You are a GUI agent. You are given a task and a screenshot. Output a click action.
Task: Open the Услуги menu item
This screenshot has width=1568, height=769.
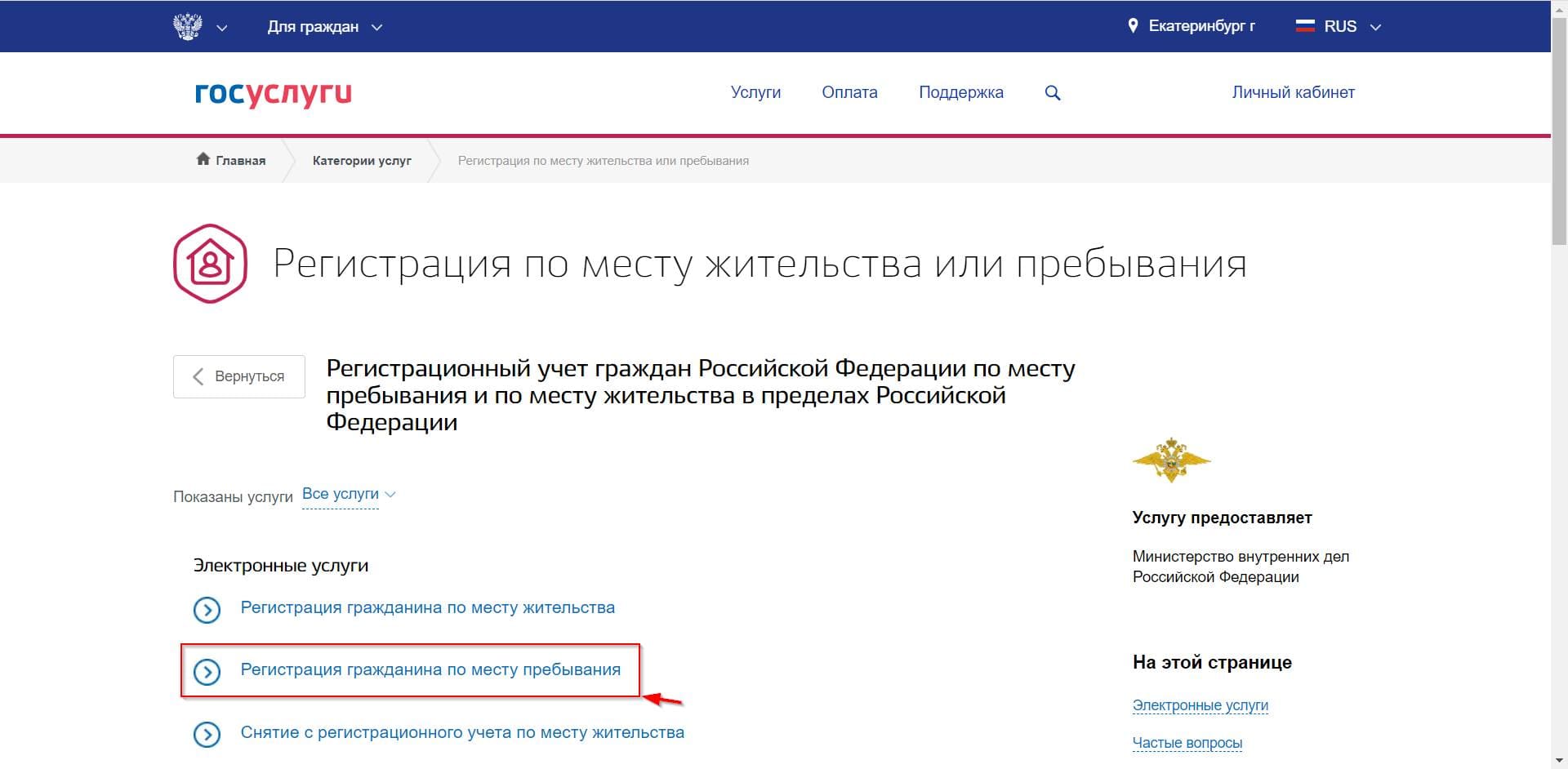click(755, 92)
